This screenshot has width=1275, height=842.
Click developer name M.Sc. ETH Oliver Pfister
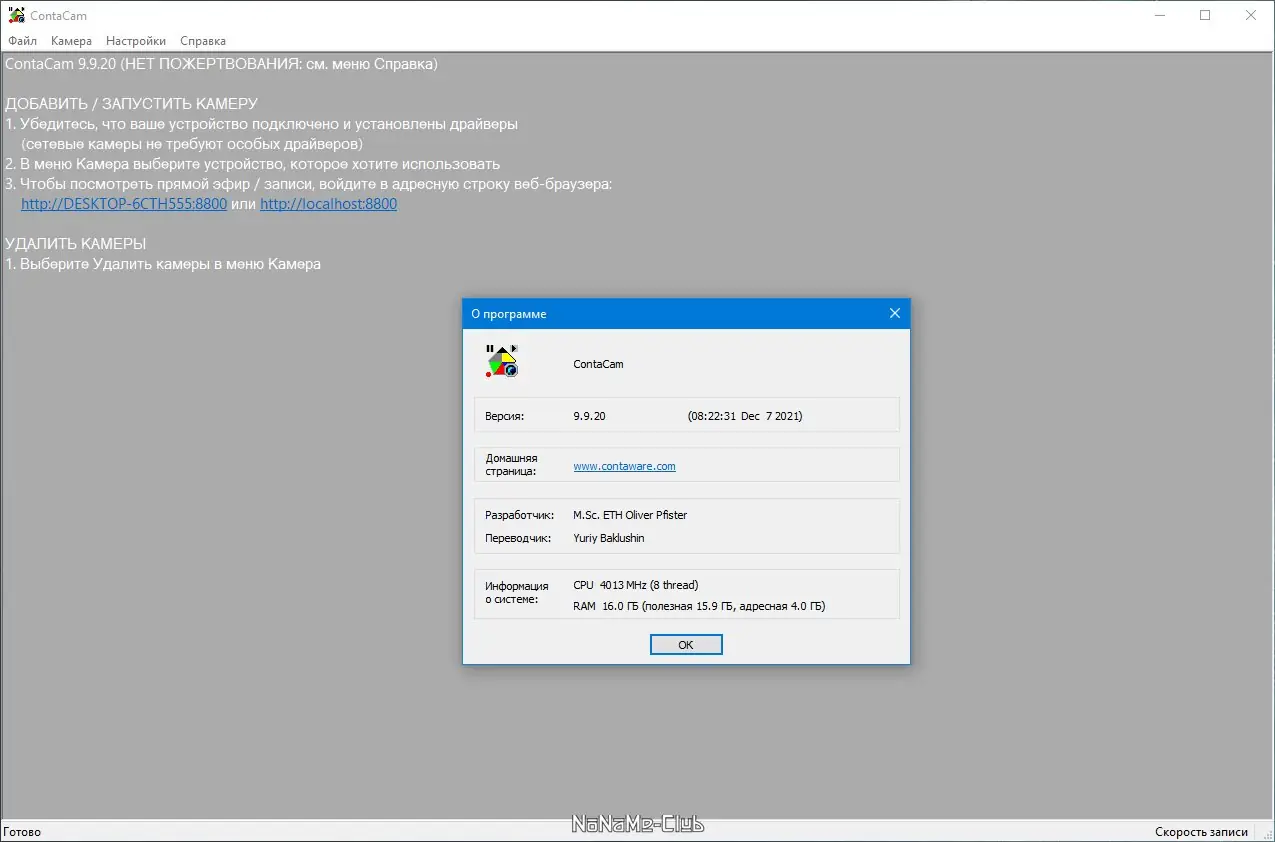pyautogui.click(x=630, y=515)
